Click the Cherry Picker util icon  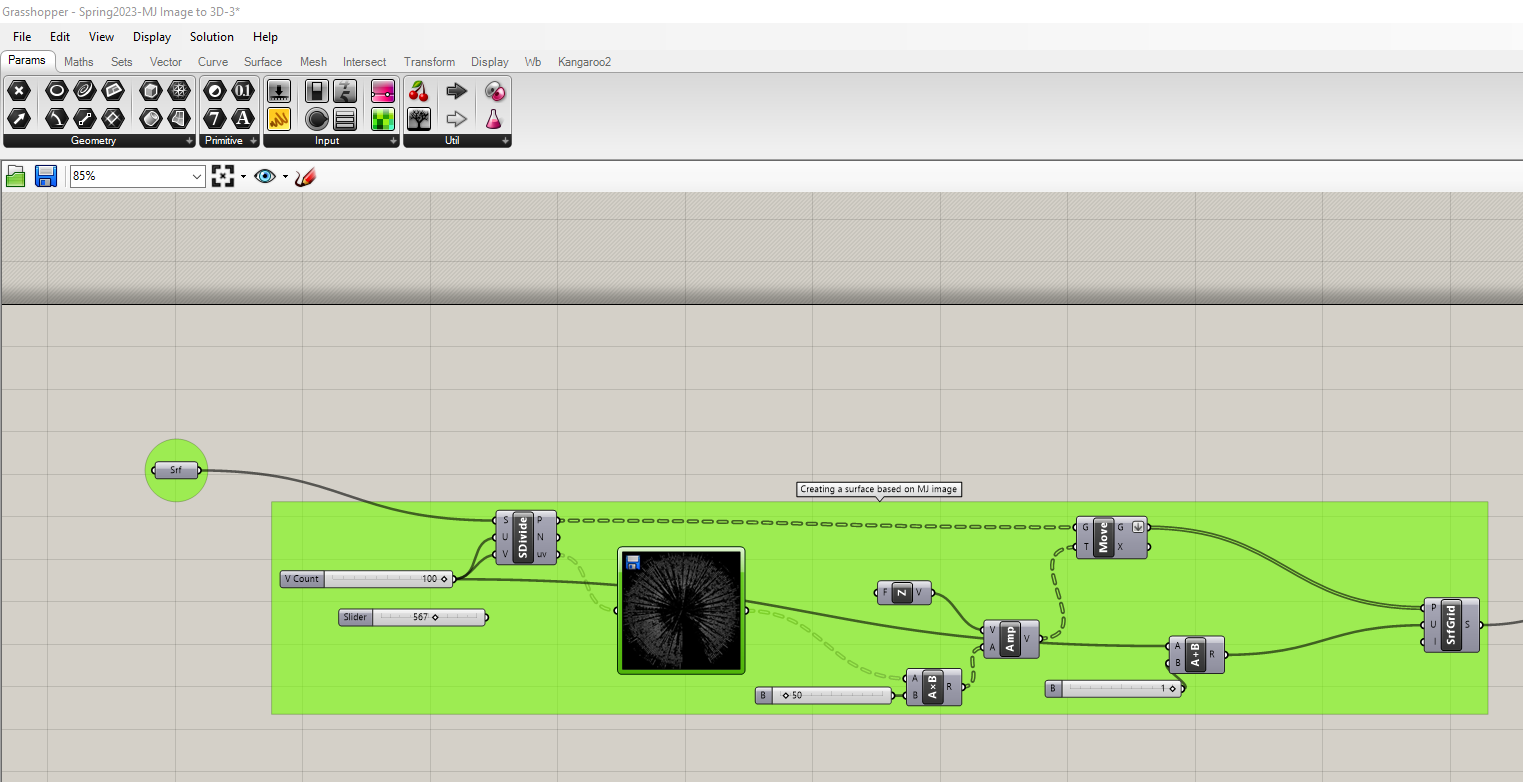point(419,92)
